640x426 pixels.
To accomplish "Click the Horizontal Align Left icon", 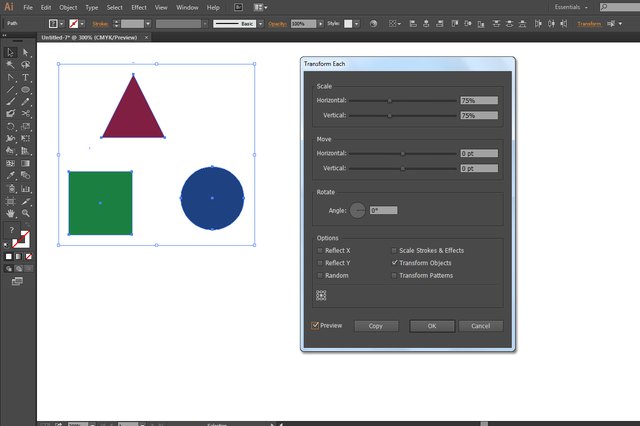I will 413,24.
